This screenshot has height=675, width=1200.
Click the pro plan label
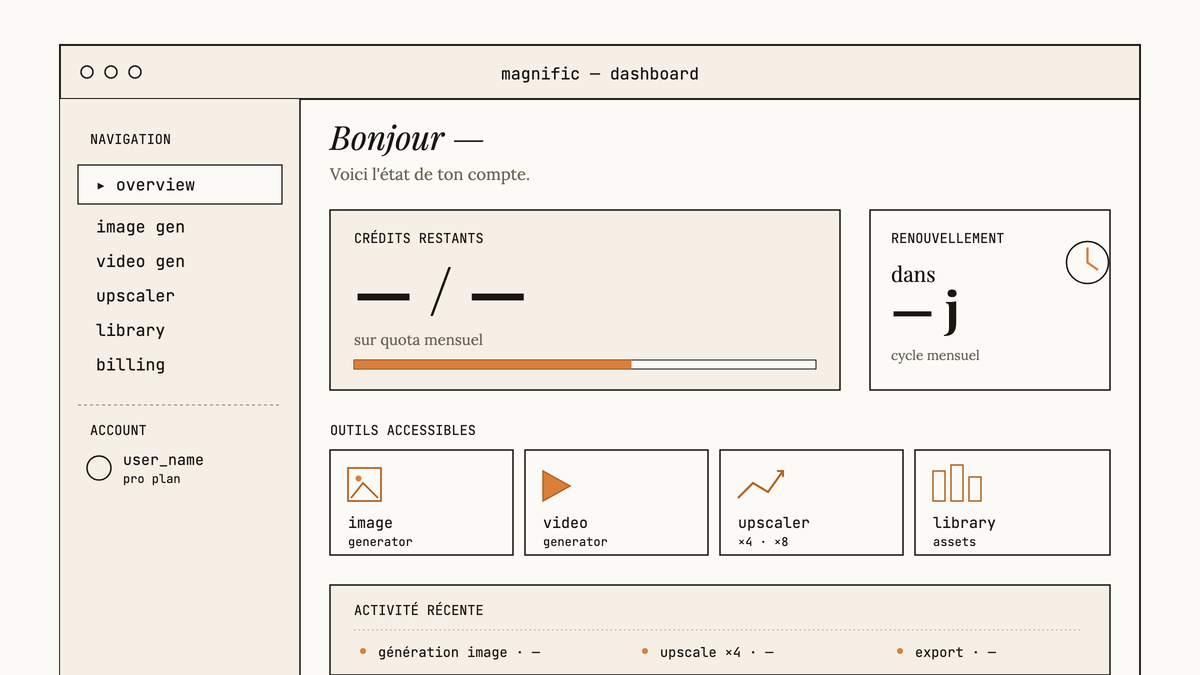tap(152, 479)
